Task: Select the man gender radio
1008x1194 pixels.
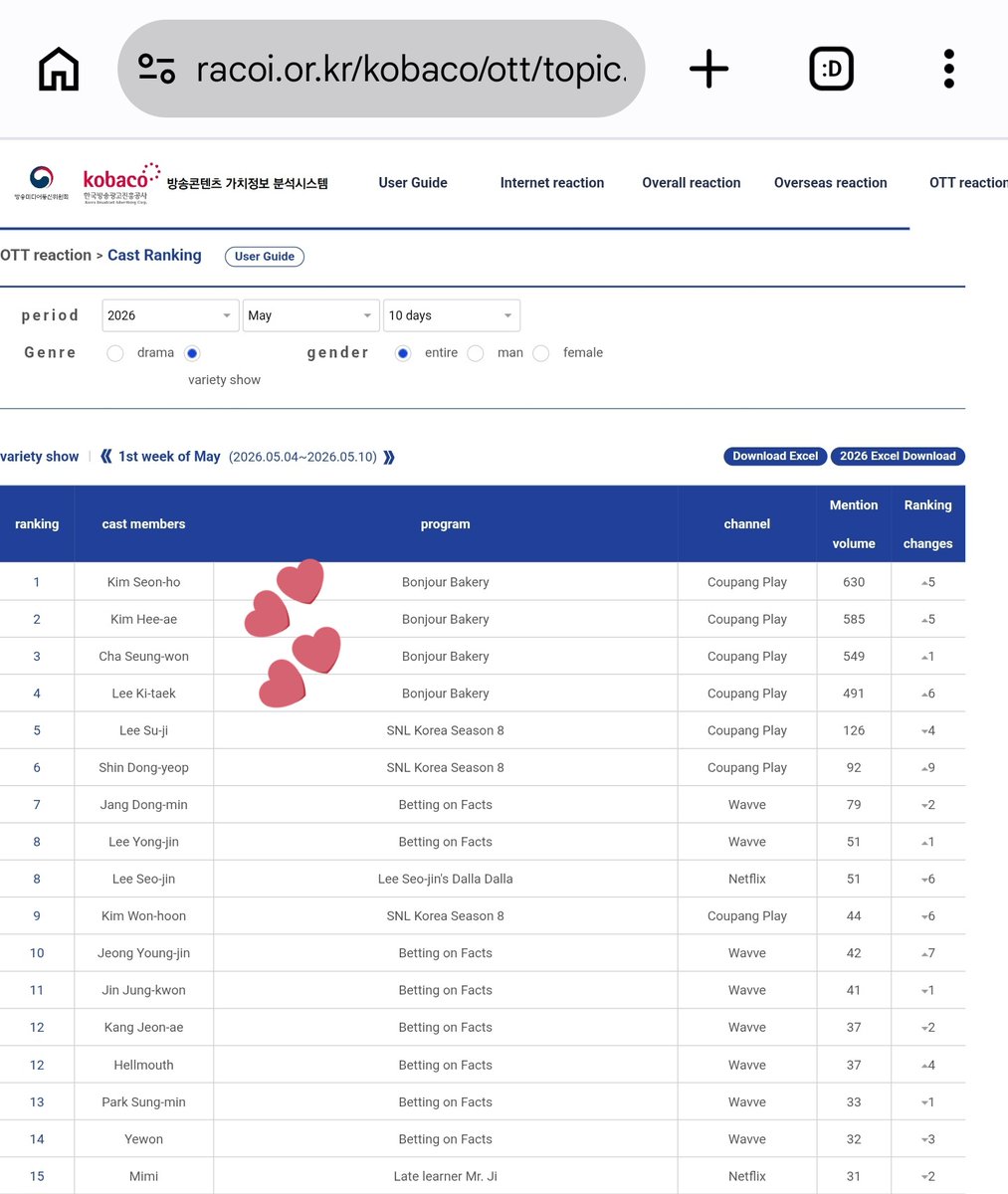Action: pos(476,353)
